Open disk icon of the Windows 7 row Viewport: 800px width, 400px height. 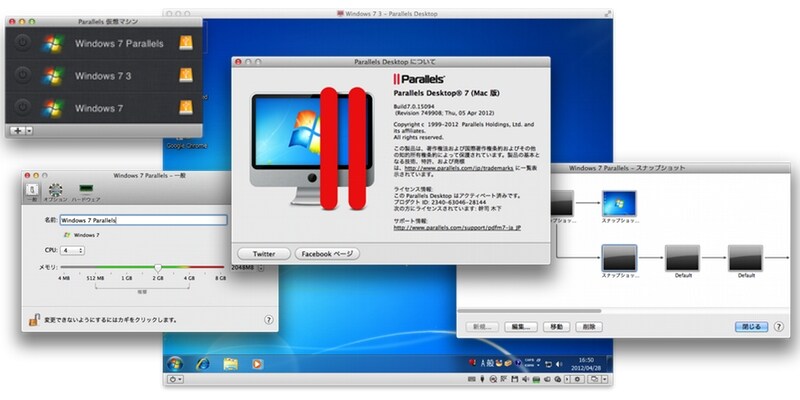pyautogui.click(x=186, y=108)
